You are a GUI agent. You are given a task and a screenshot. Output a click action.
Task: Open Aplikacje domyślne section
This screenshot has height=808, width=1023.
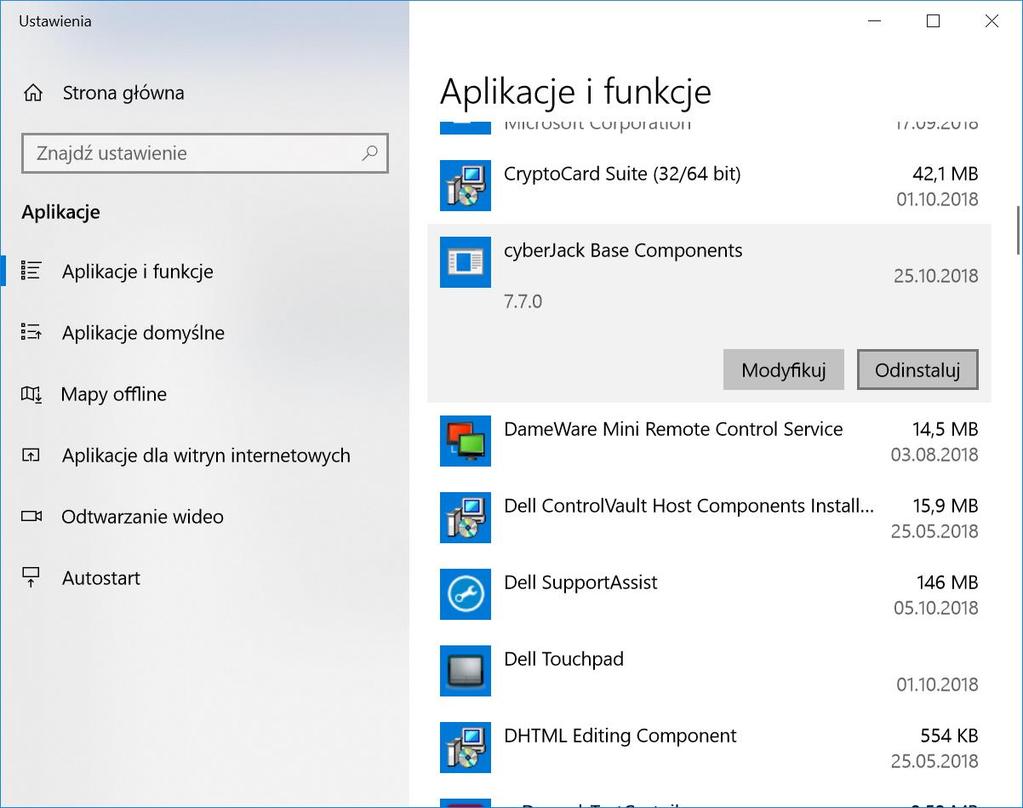(x=143, y=333)
